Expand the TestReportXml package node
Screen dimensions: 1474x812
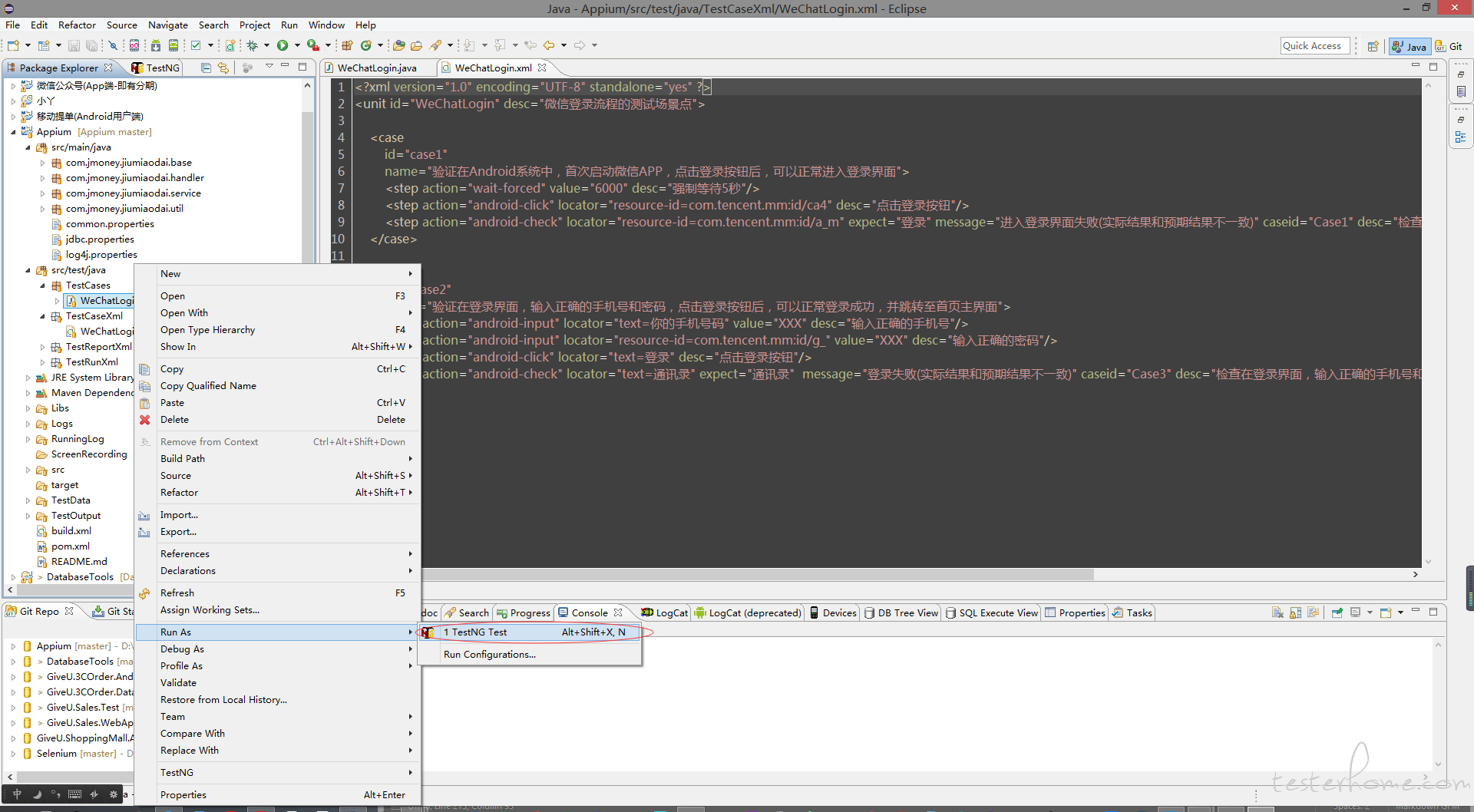click(x=43, y=347)
